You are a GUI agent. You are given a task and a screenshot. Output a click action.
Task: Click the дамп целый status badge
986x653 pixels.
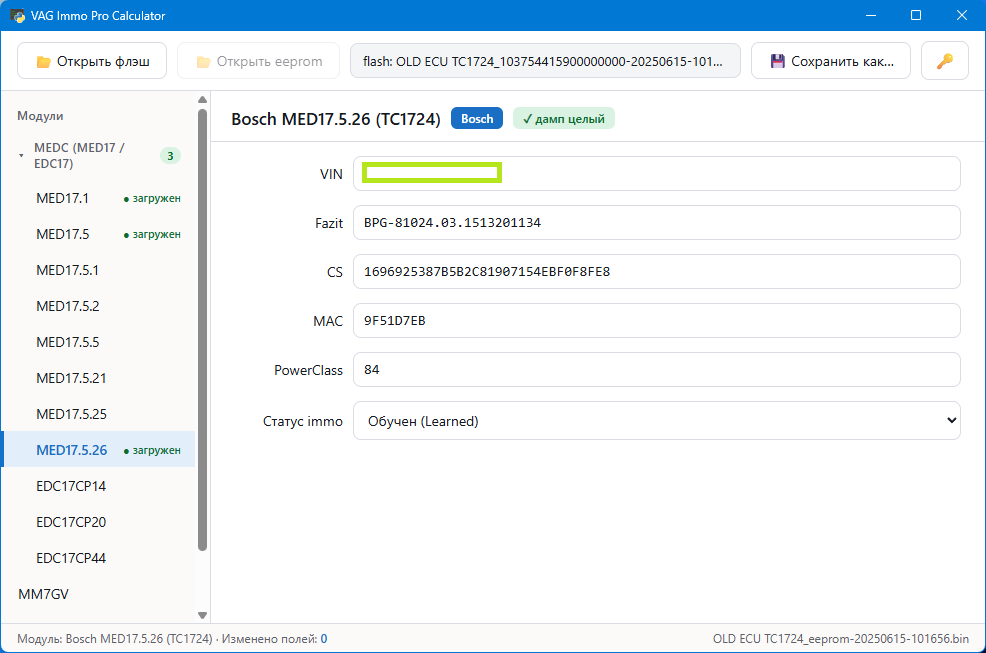(563, 118)
